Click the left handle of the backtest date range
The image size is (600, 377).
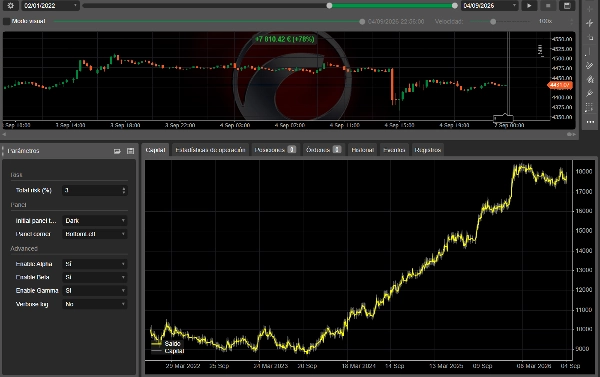tap(329, 5)
